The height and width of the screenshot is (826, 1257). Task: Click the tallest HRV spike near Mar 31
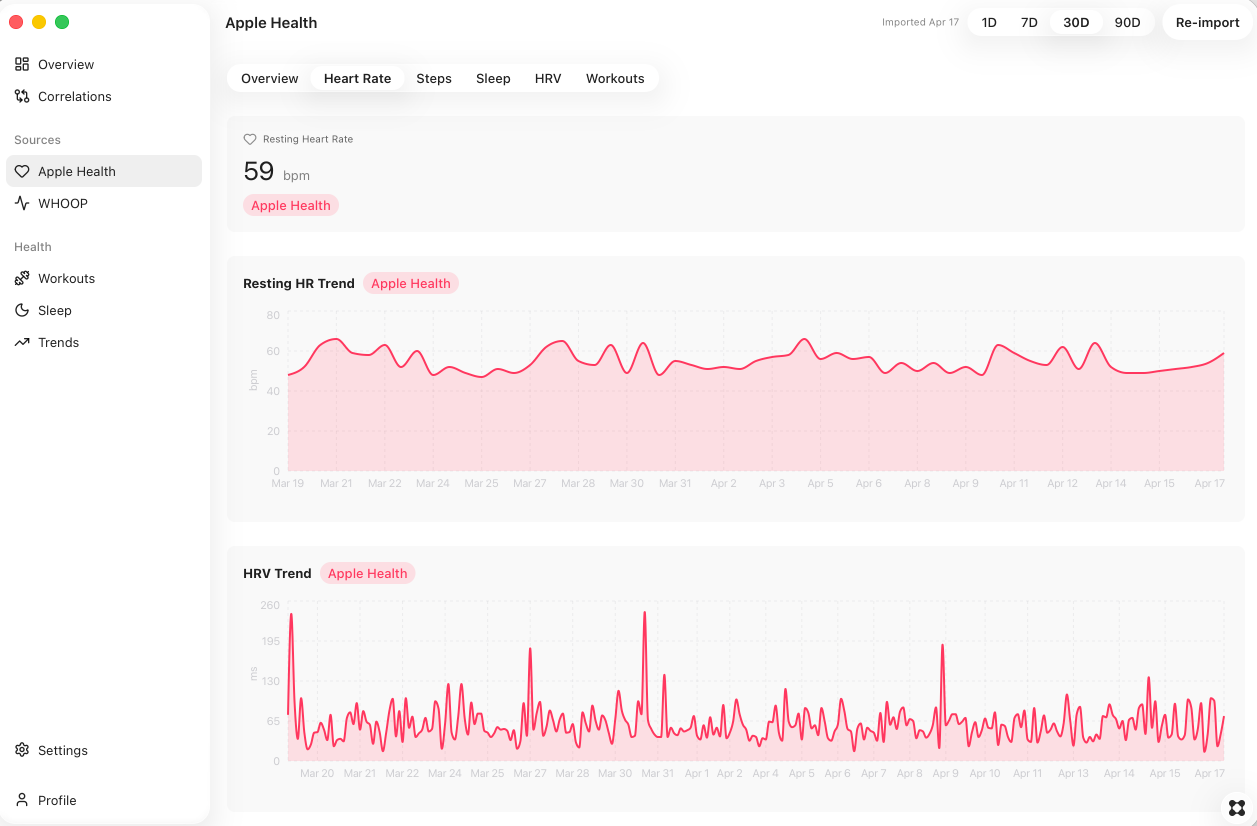(x=644, y=614)
